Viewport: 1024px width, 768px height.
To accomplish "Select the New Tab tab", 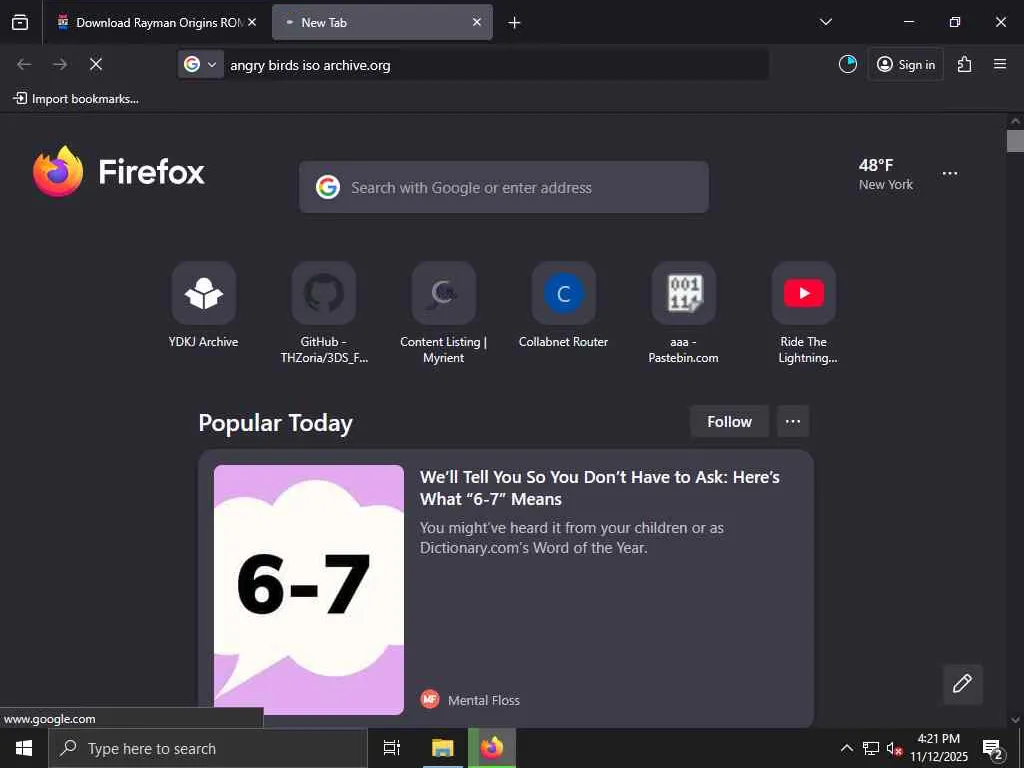I will coord(382,22).
